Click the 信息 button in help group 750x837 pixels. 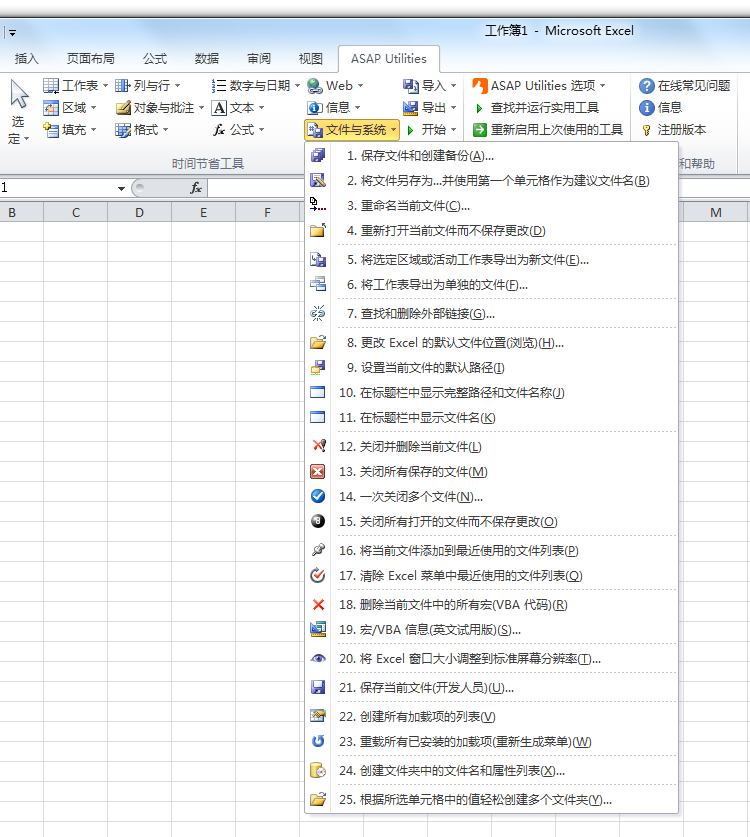click(x=661, y=108)
